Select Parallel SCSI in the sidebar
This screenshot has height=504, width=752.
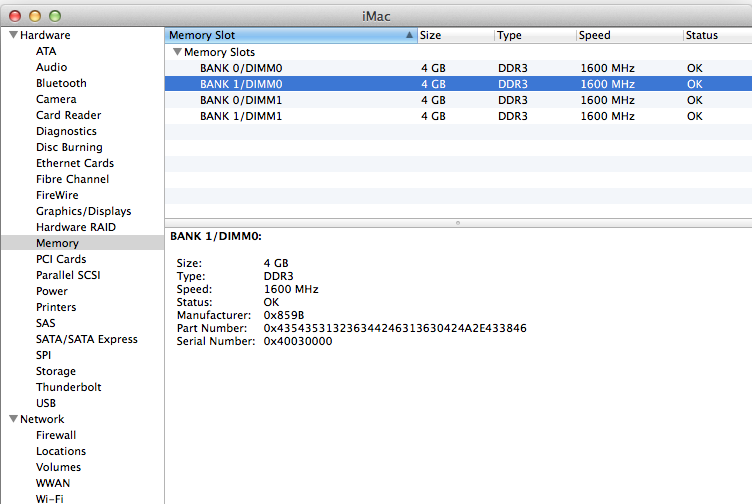[x=68, y=275]
